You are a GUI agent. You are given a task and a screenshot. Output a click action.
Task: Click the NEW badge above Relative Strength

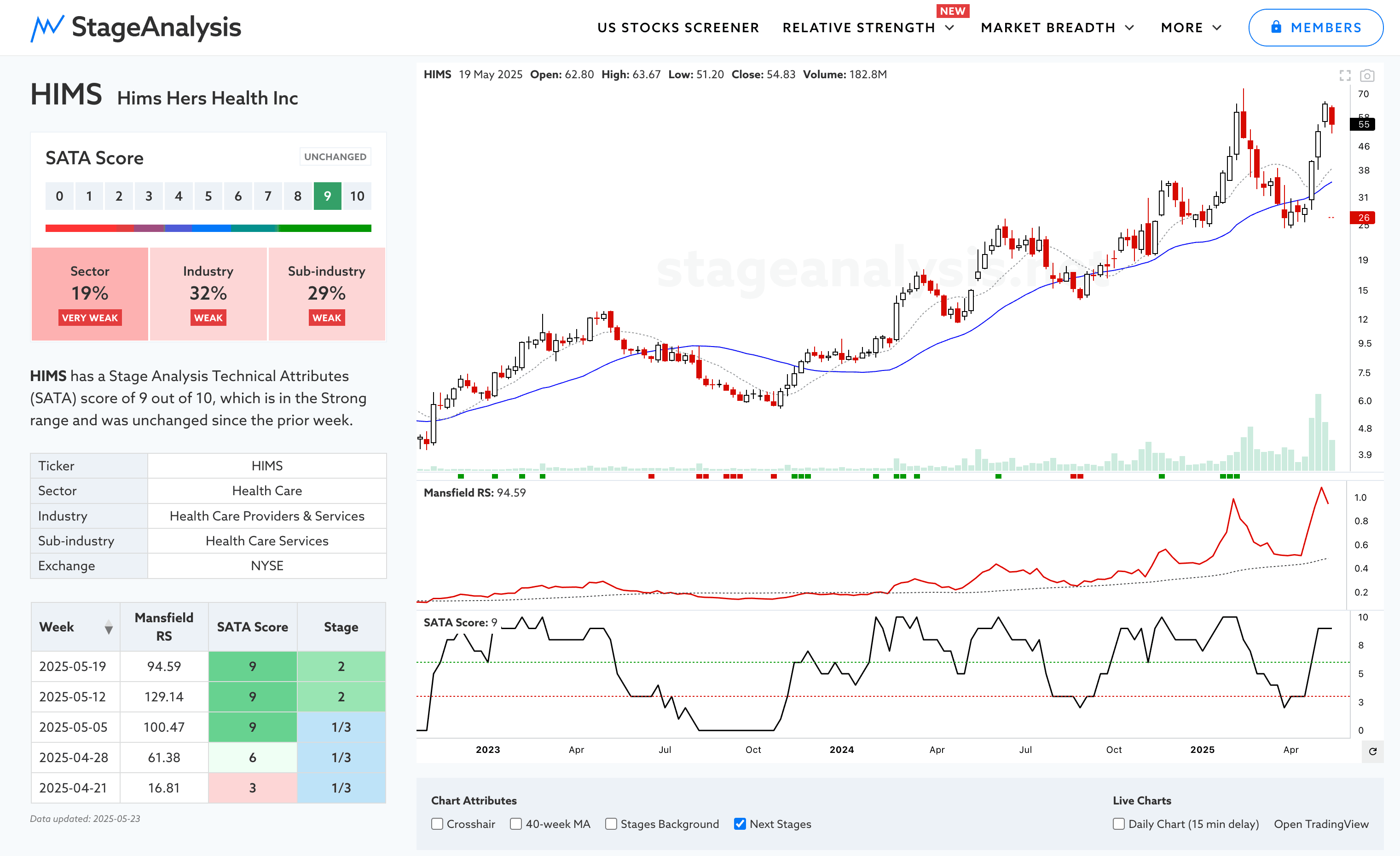coord(953,12)
